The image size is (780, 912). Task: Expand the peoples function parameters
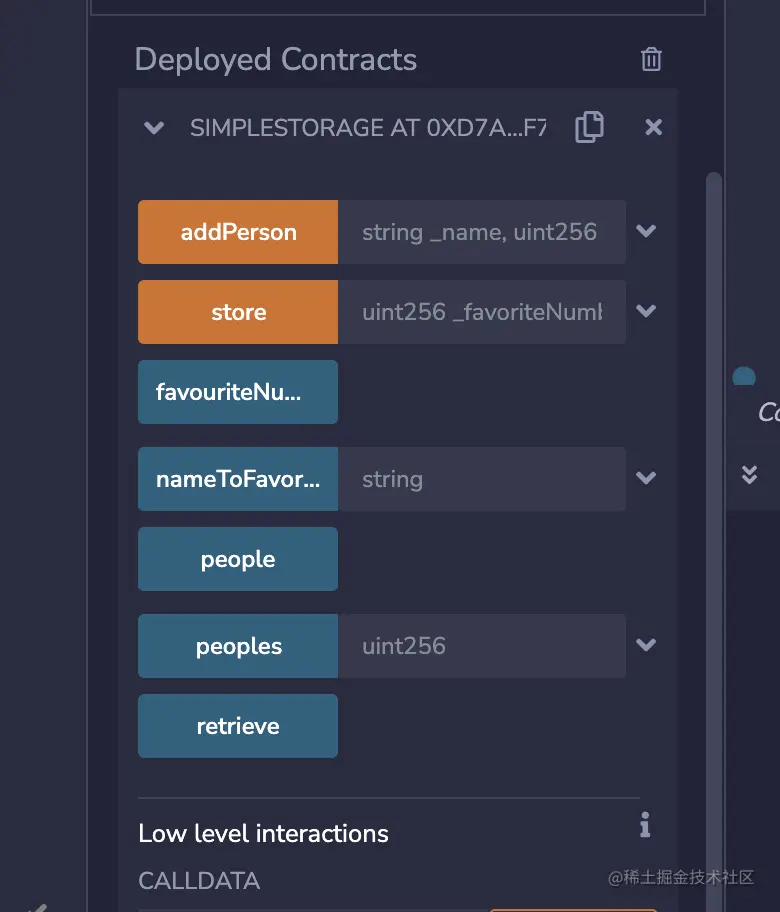pos(646,645)
